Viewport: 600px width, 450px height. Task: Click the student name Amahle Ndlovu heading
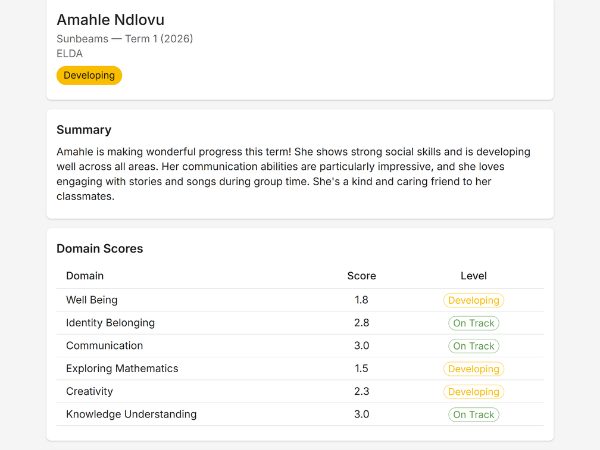pyautogui.click(x=110, y=20)
